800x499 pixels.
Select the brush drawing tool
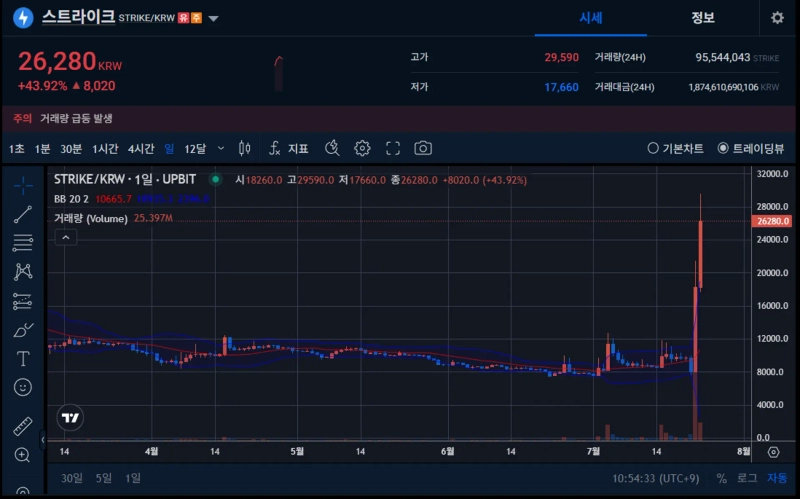point(23,329)
